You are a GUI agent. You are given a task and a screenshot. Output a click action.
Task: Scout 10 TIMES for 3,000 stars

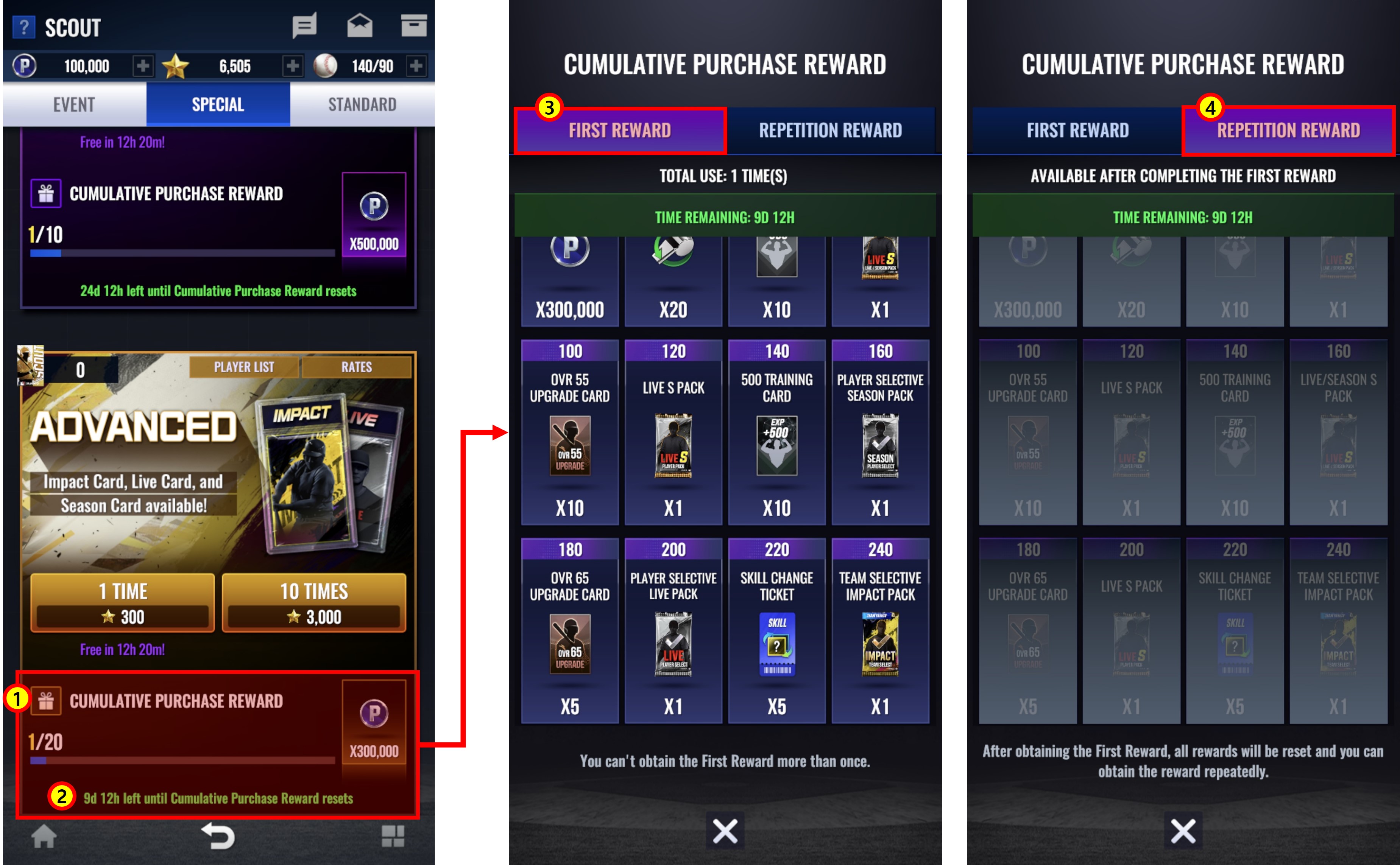tap(313, 603)
